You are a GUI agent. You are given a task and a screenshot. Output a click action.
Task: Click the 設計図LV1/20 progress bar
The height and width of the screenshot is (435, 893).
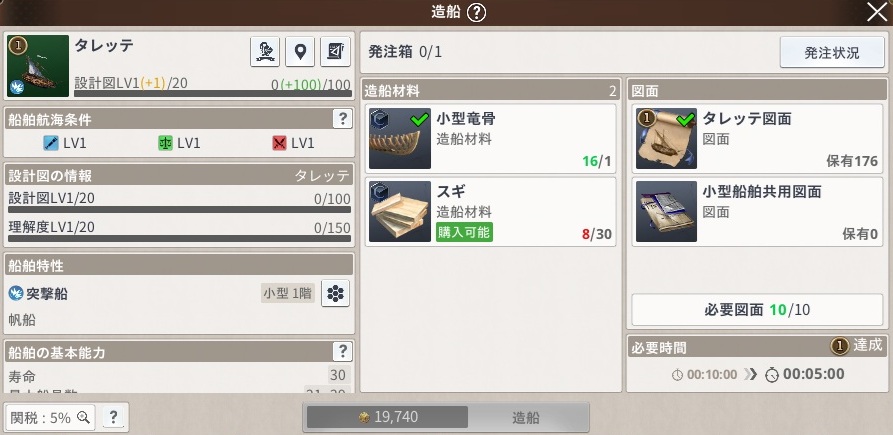click(x=179, y=210)
